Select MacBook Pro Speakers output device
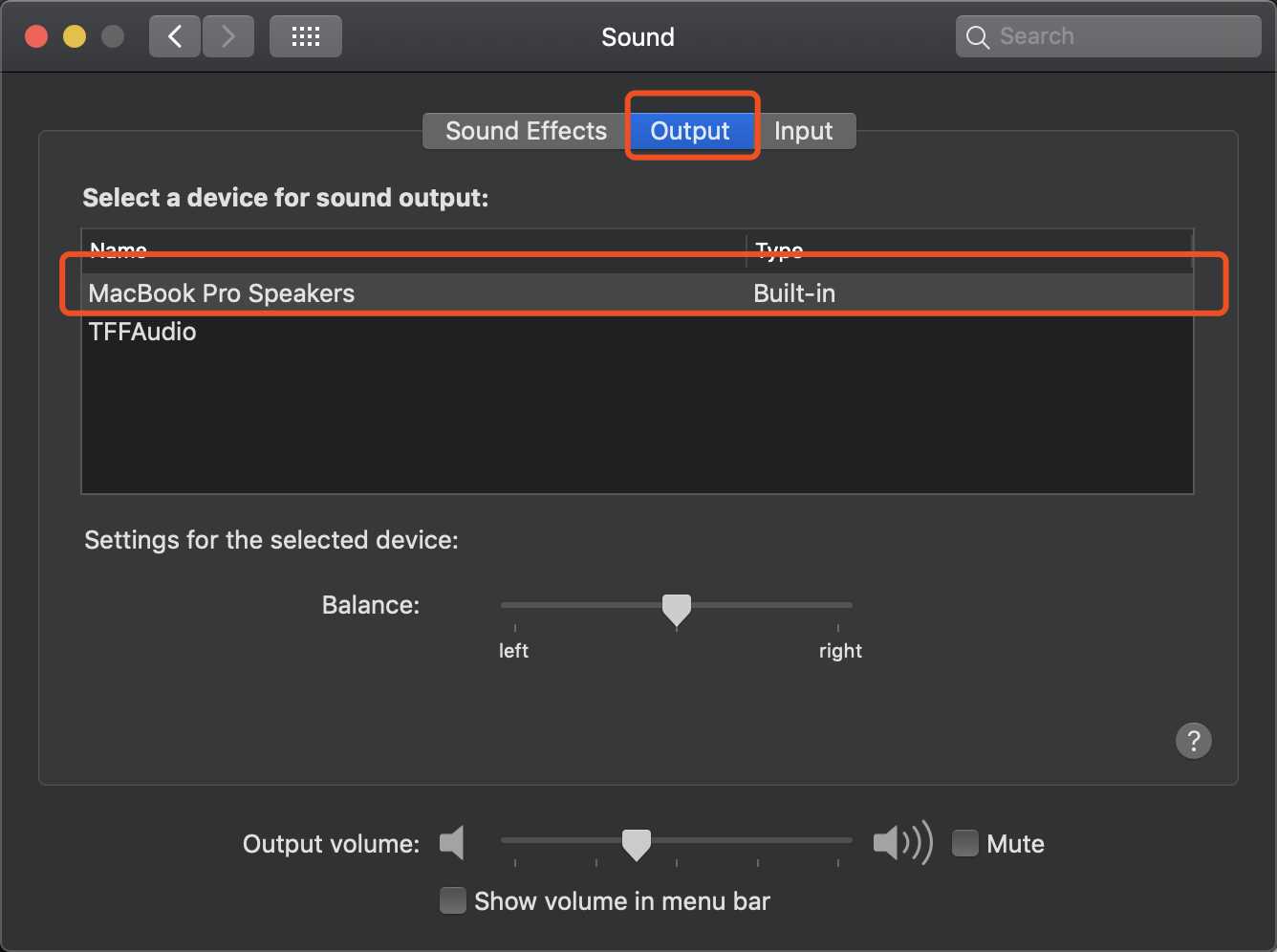The height and width of the screenshot is (952, 1277). pos(638,292)
